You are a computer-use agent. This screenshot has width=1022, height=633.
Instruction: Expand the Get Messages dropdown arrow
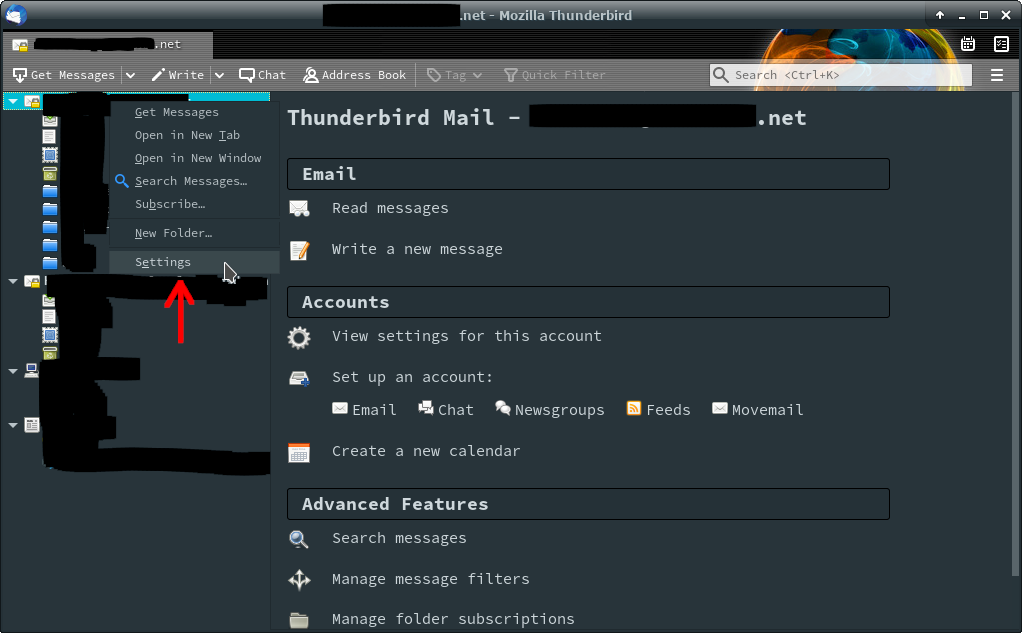click(x=130, y=75)
